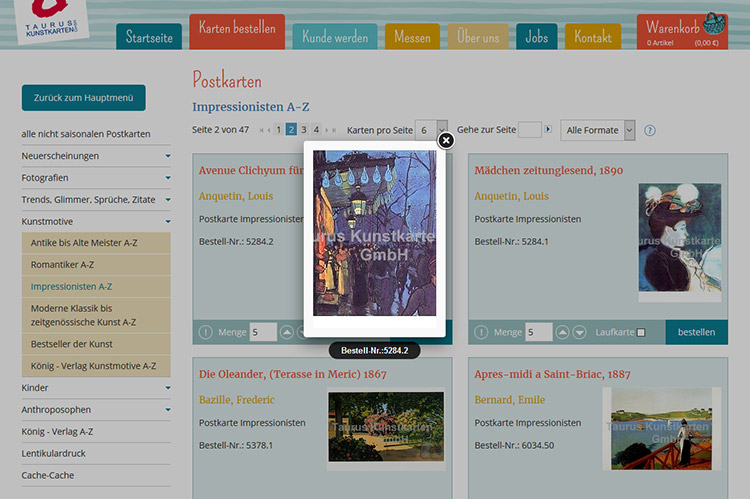Select Impressionisten A-Z submenu item
The height and width of the screenshot is (499, 750).
96,287
